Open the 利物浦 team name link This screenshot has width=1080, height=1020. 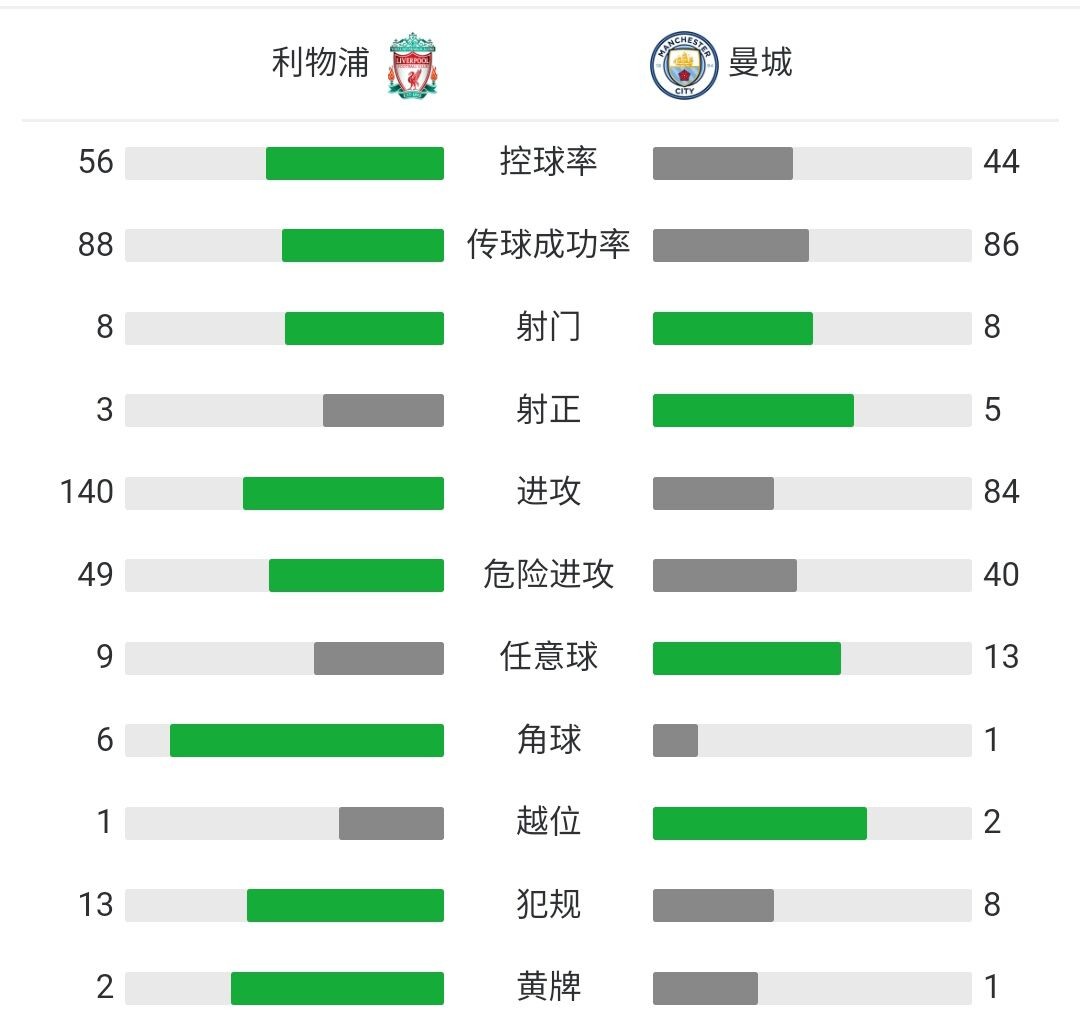320,63
